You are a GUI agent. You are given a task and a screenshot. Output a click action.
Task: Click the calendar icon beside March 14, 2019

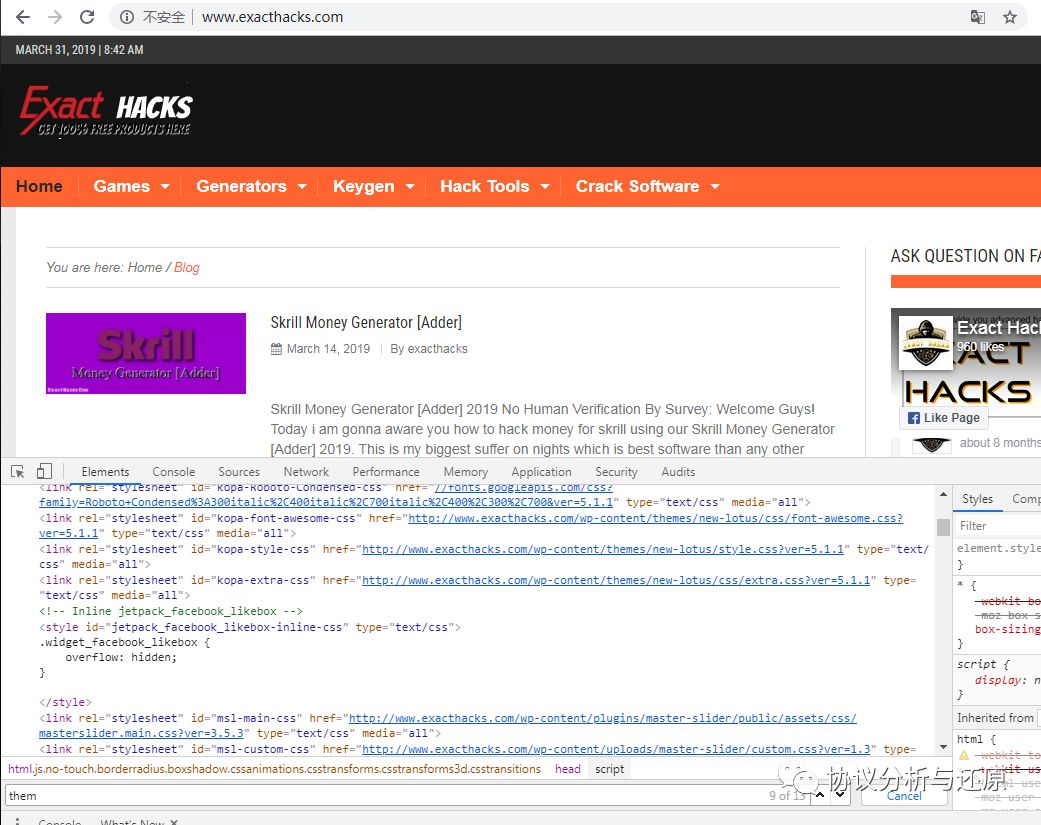click(x=276, y=349)
